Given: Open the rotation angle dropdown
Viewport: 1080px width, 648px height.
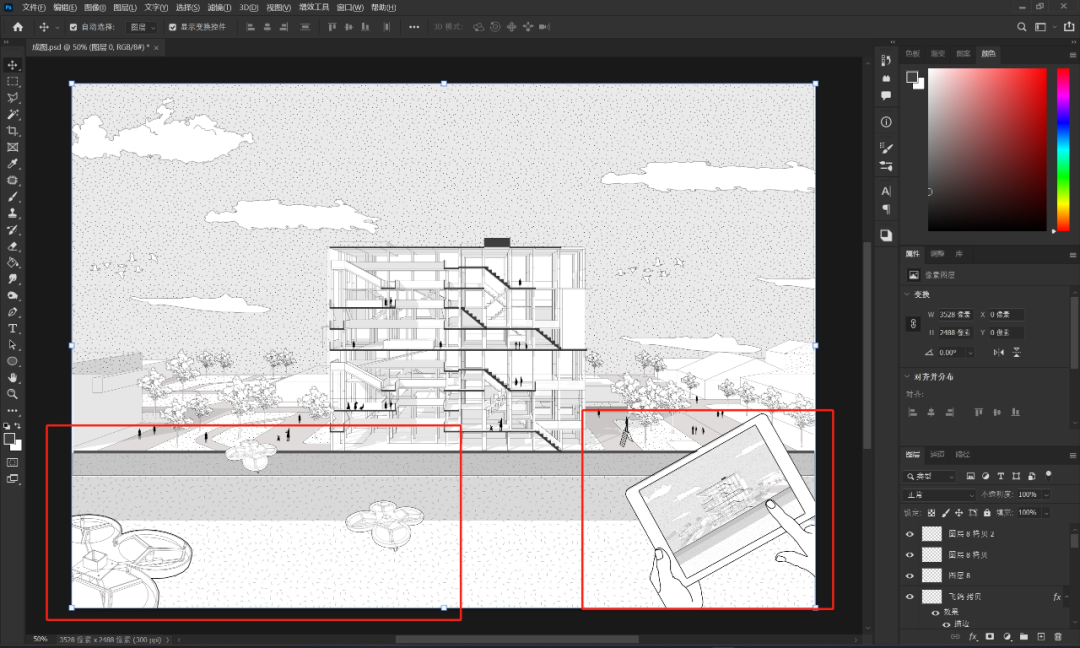Looking at the screenshot, I should click(970, 353).
